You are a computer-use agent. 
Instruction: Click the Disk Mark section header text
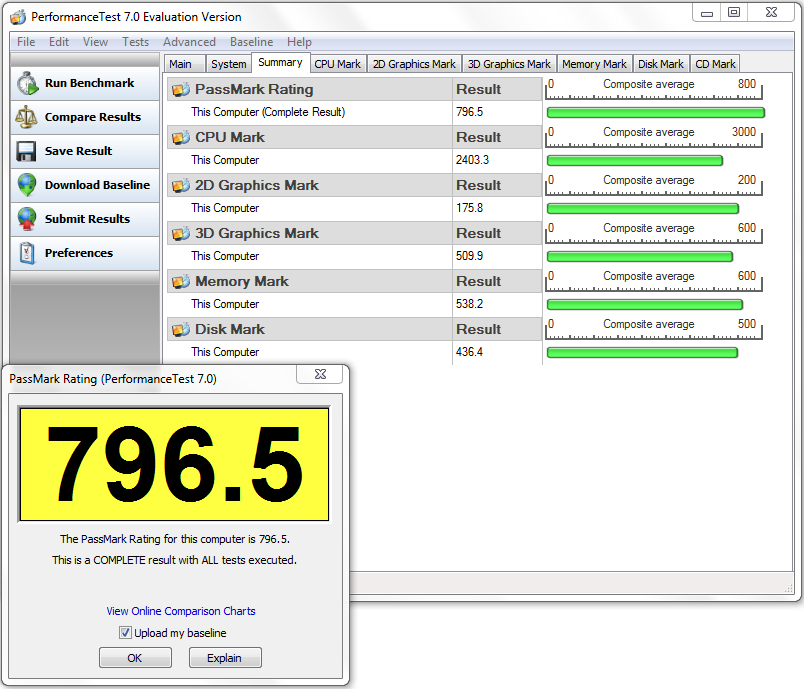click(x=230, y=329)
